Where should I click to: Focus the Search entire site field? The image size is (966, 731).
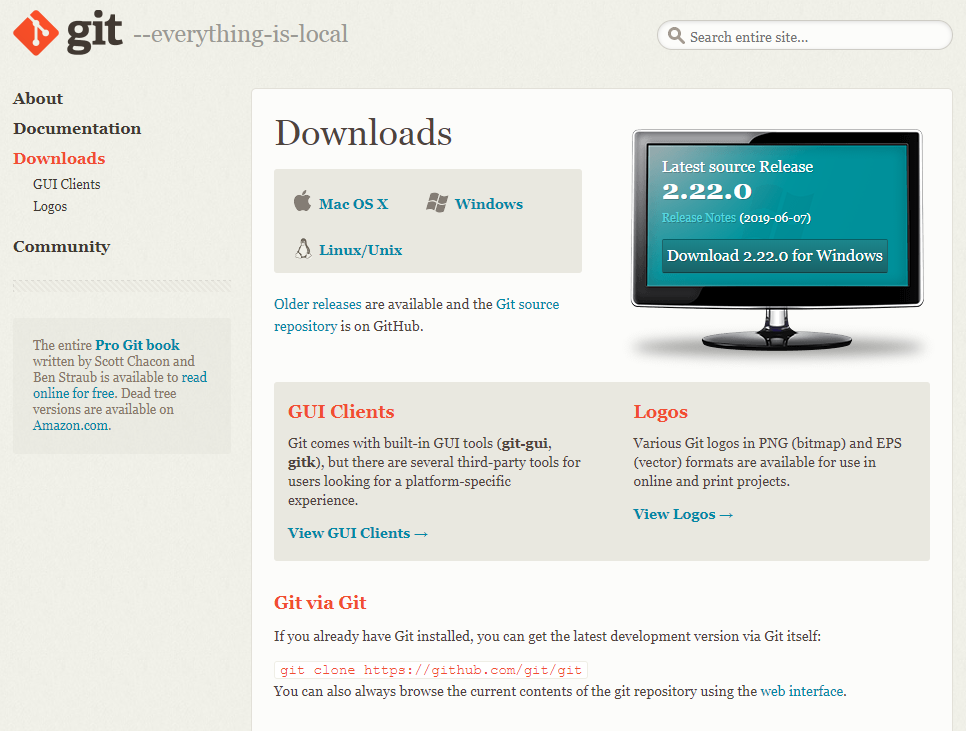(x=805, y=36)
